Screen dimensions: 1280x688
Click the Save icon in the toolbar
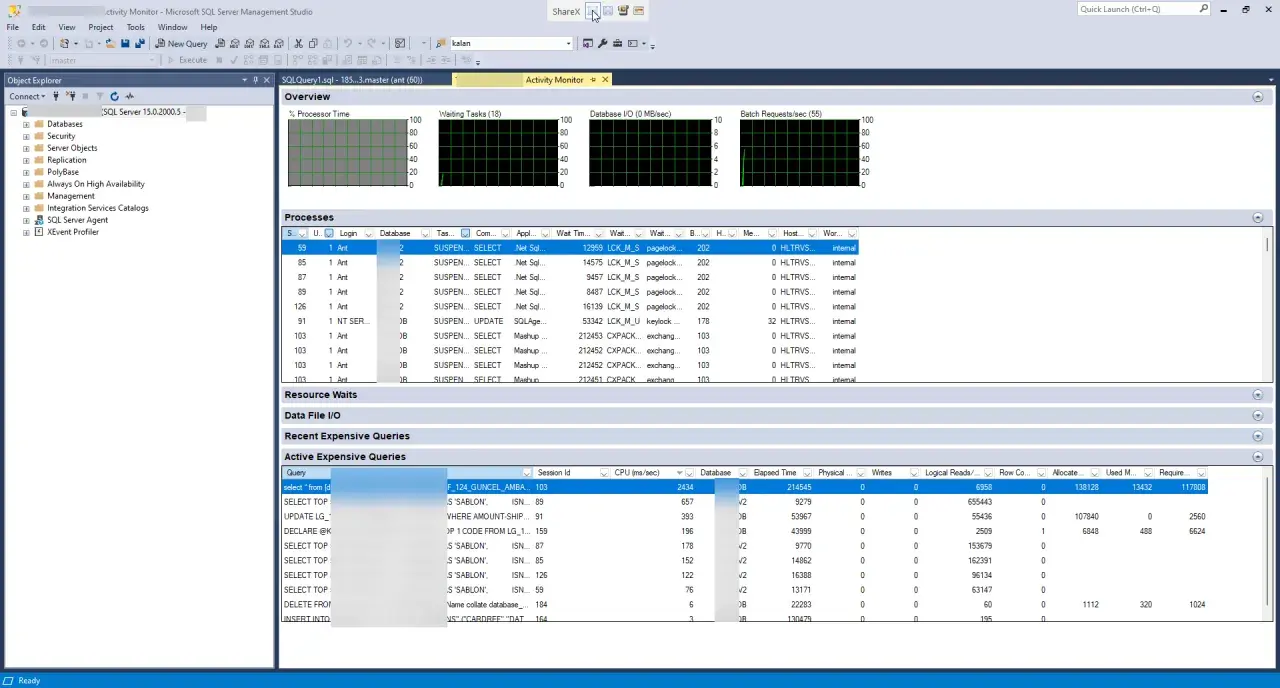click(125, 43)
